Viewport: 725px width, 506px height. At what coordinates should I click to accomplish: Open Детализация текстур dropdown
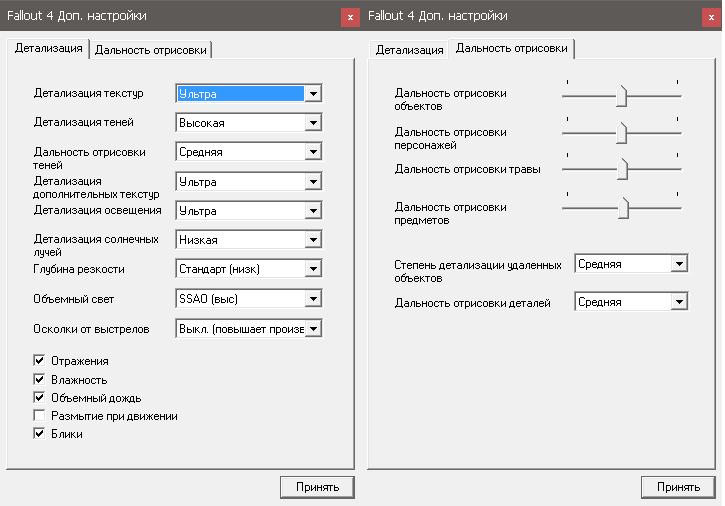313,94
